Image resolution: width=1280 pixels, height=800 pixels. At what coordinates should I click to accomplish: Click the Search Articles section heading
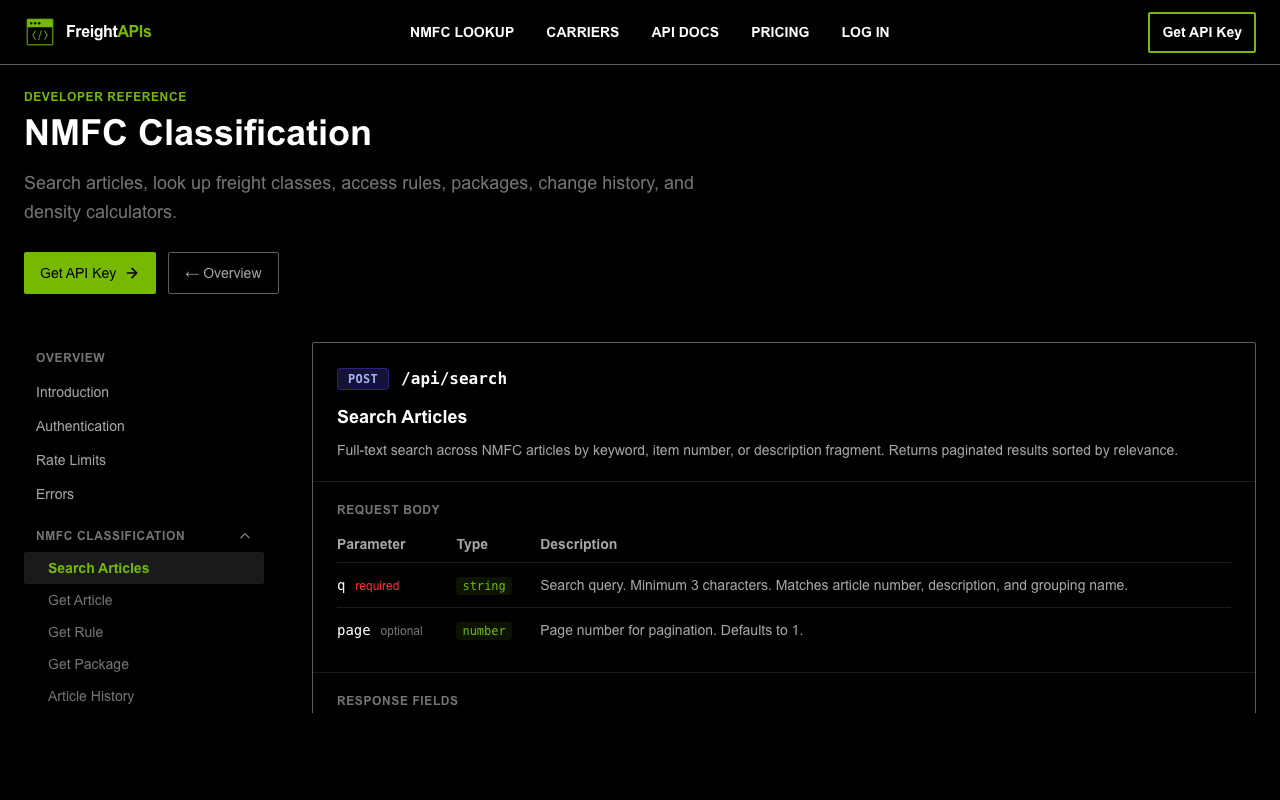click(x=402, y=417)
